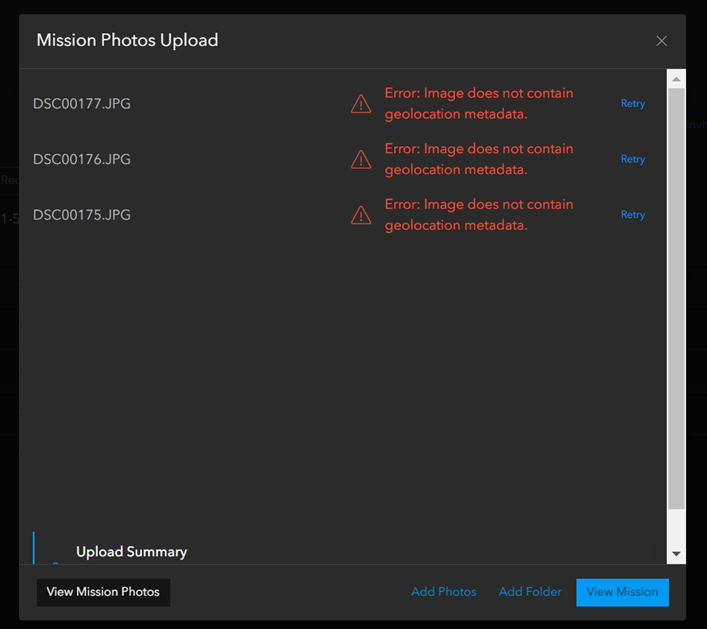Open View Mission Photos
707x629 pixels.
click(103, 592)
